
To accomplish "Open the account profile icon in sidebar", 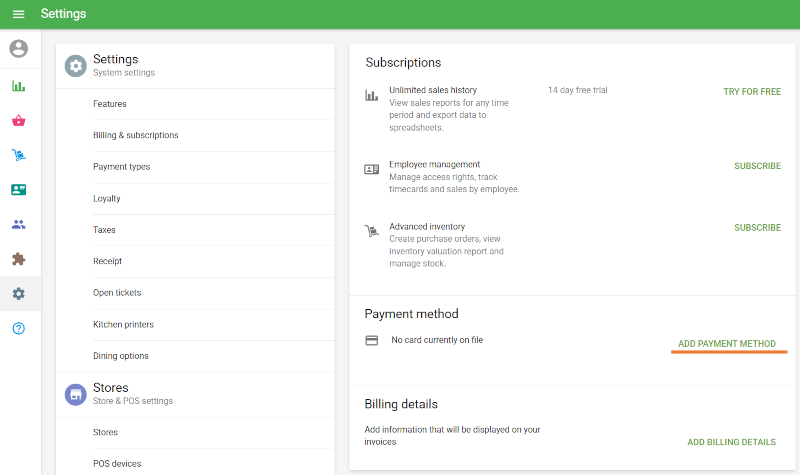I will tap(18, 48).
